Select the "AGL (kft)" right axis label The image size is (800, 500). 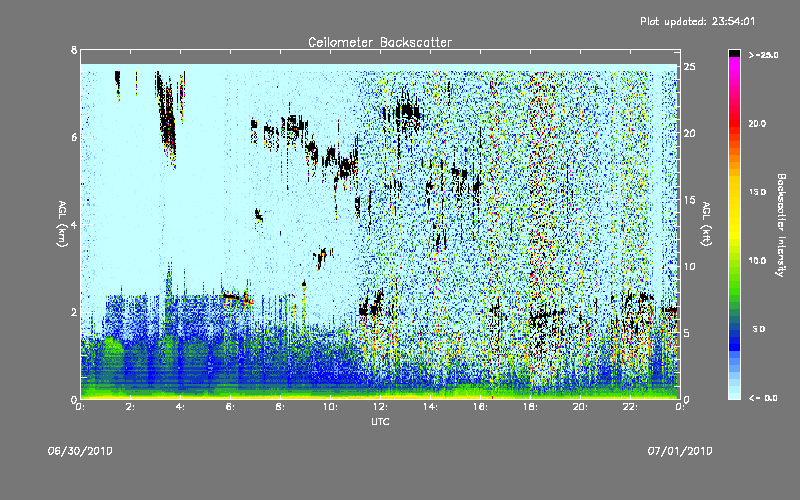(707, 224)
